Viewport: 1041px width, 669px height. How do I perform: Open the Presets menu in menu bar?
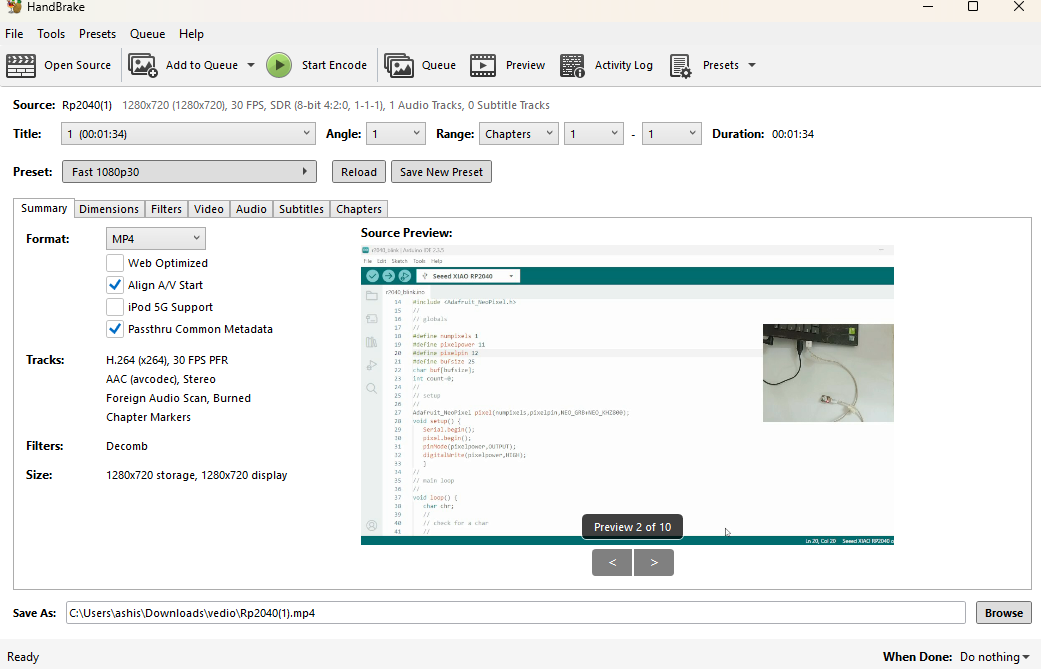[98, 34]
